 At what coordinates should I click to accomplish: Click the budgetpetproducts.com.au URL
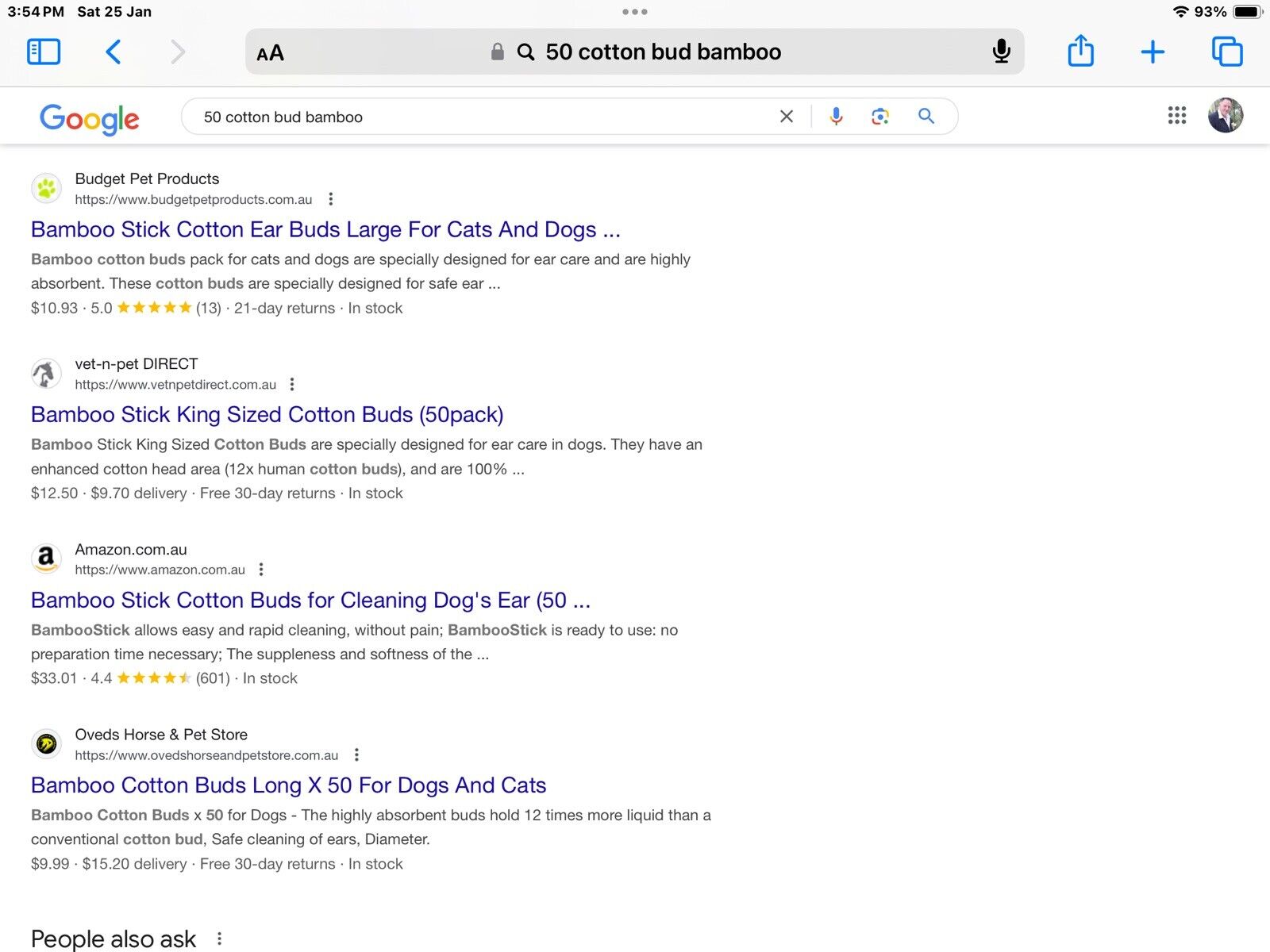(x=194, y=200)
